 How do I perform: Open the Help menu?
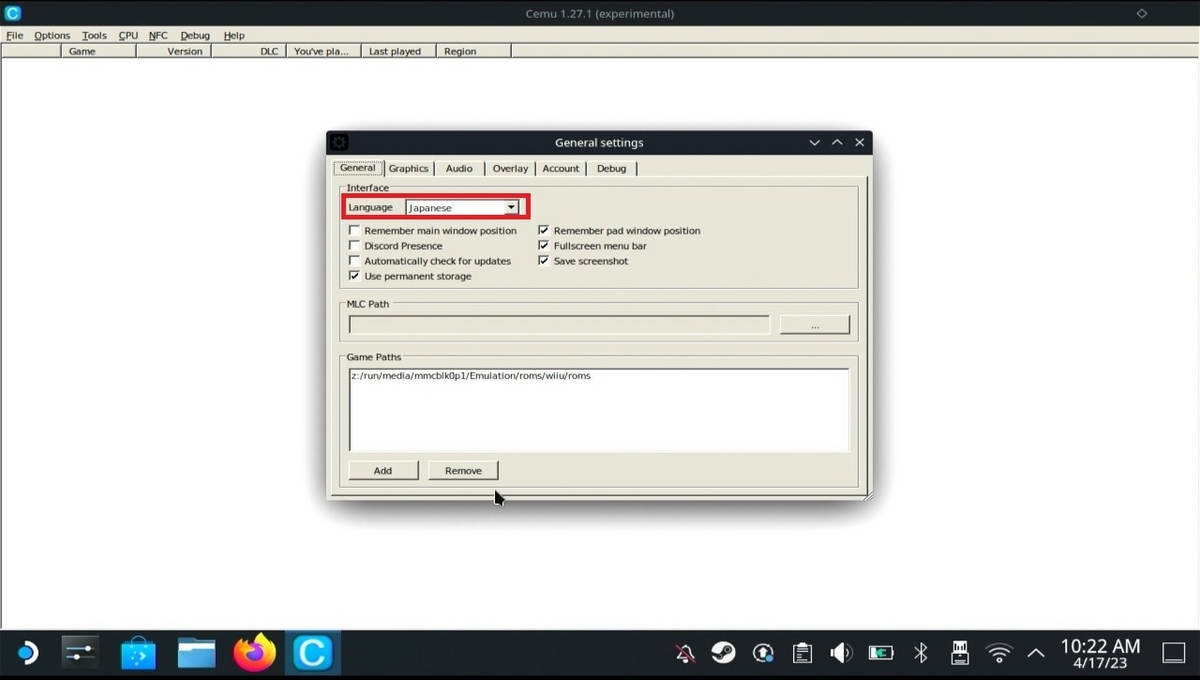click(234, 35)
